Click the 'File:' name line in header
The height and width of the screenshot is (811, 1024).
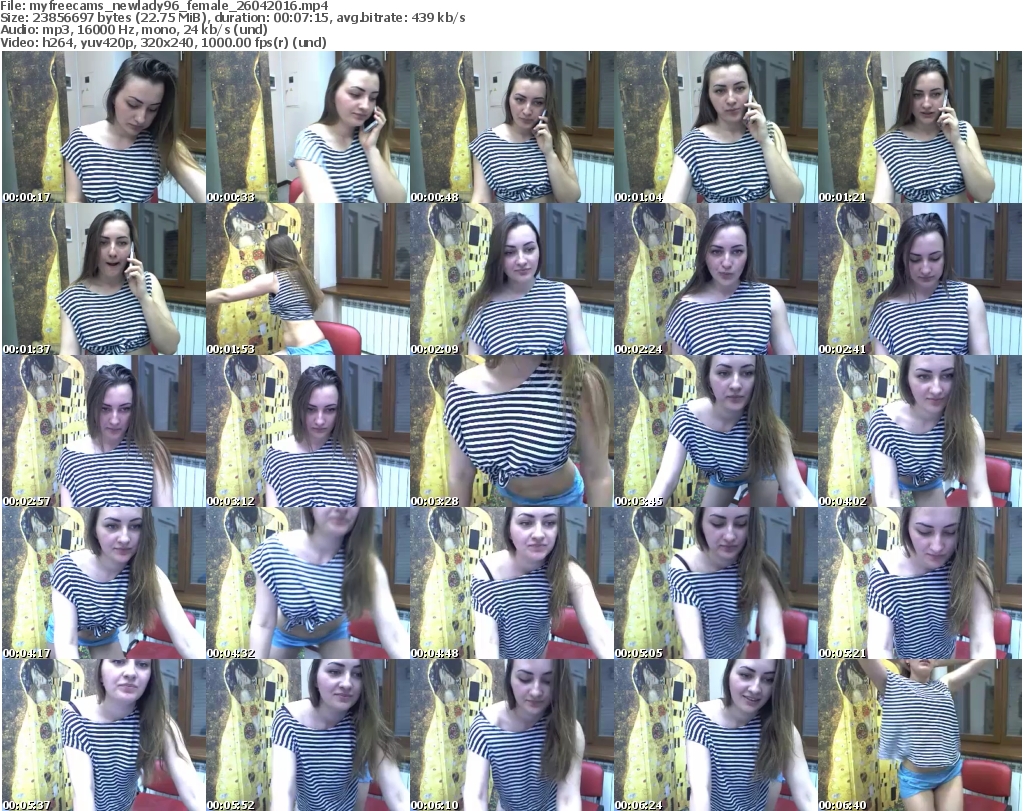[164, 6]
